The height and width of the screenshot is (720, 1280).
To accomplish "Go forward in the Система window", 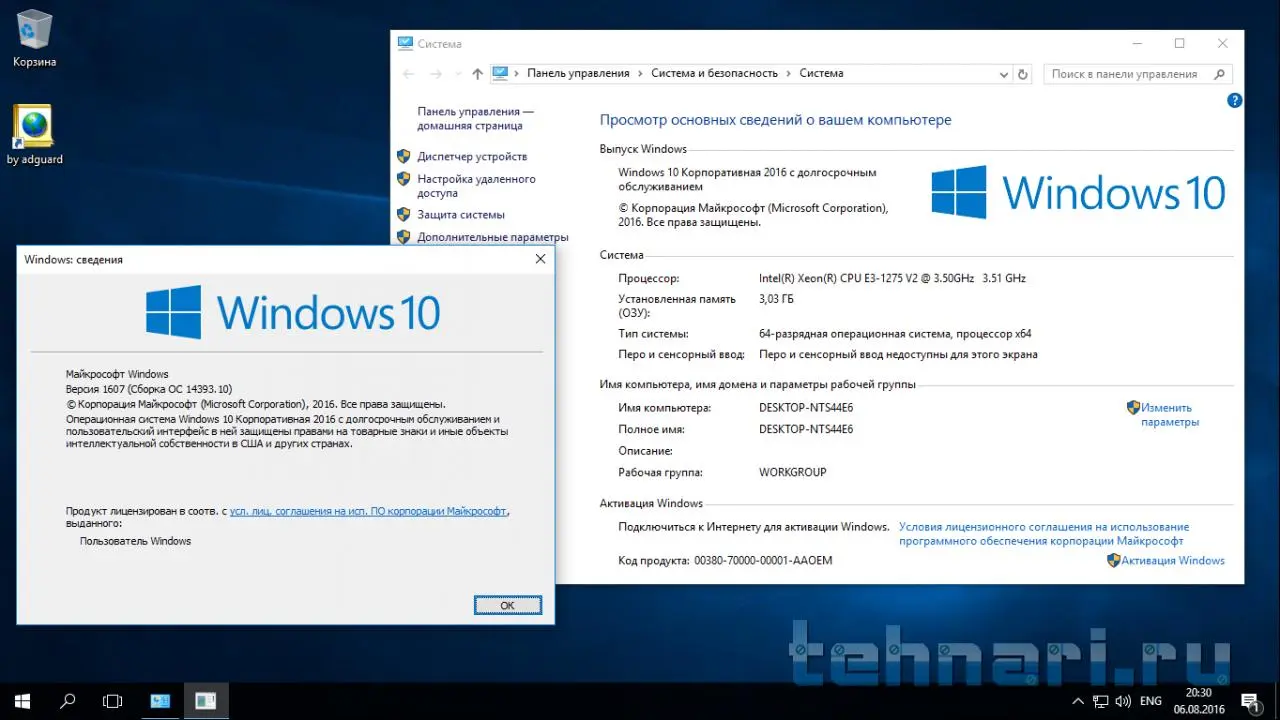I will [436, 74].
